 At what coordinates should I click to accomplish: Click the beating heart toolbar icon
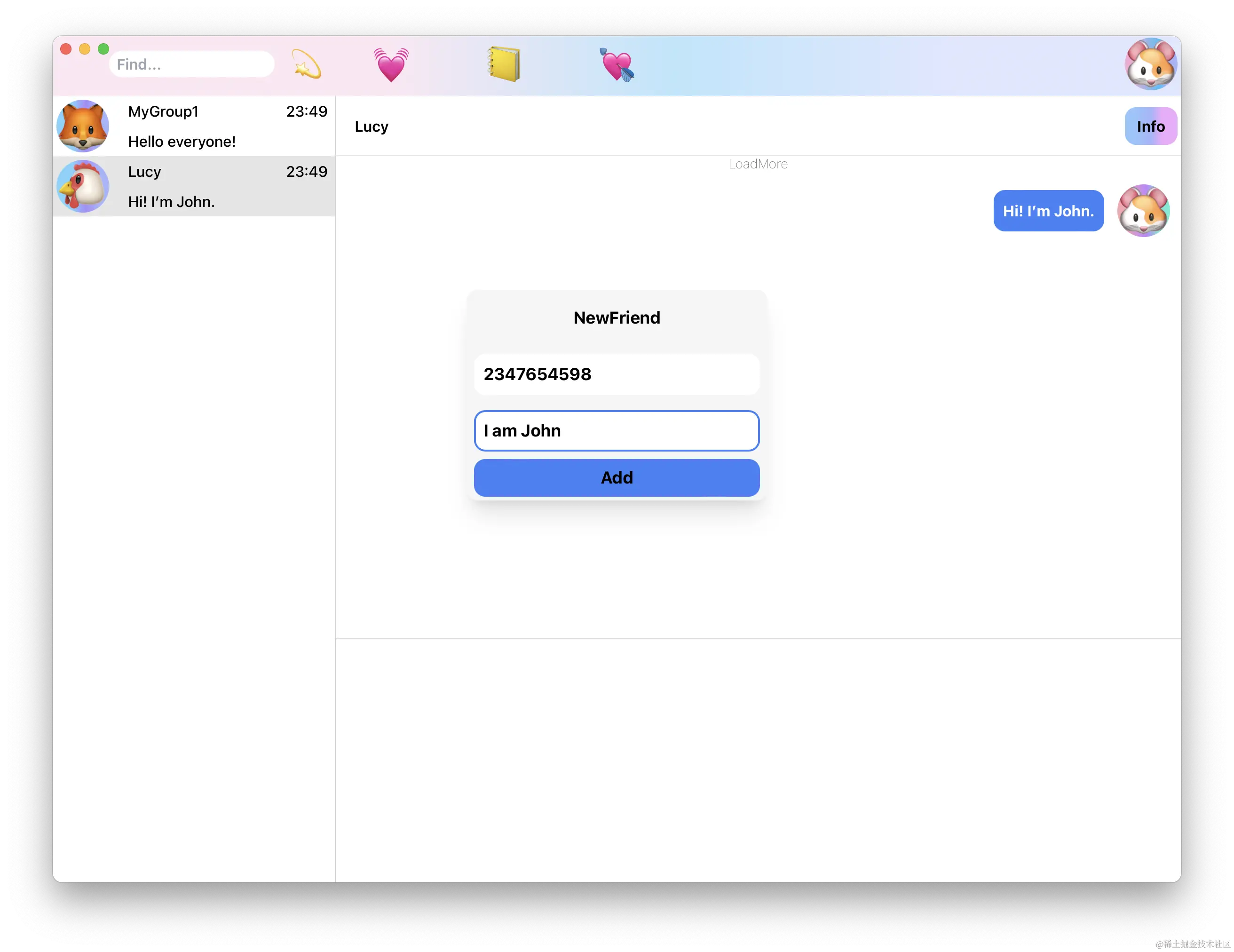390,64
